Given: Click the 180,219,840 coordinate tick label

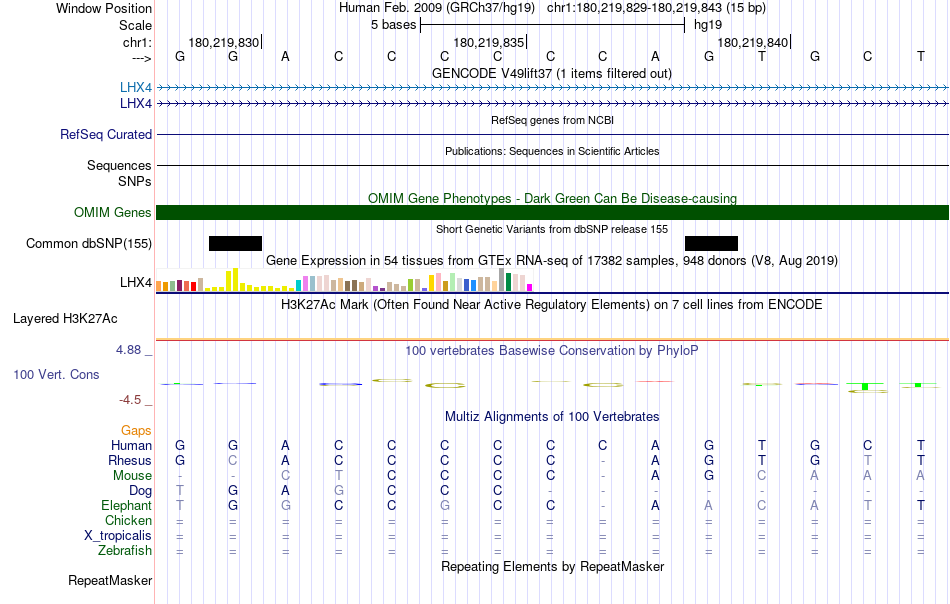Looking at the screenshot, I should (752, 42).
